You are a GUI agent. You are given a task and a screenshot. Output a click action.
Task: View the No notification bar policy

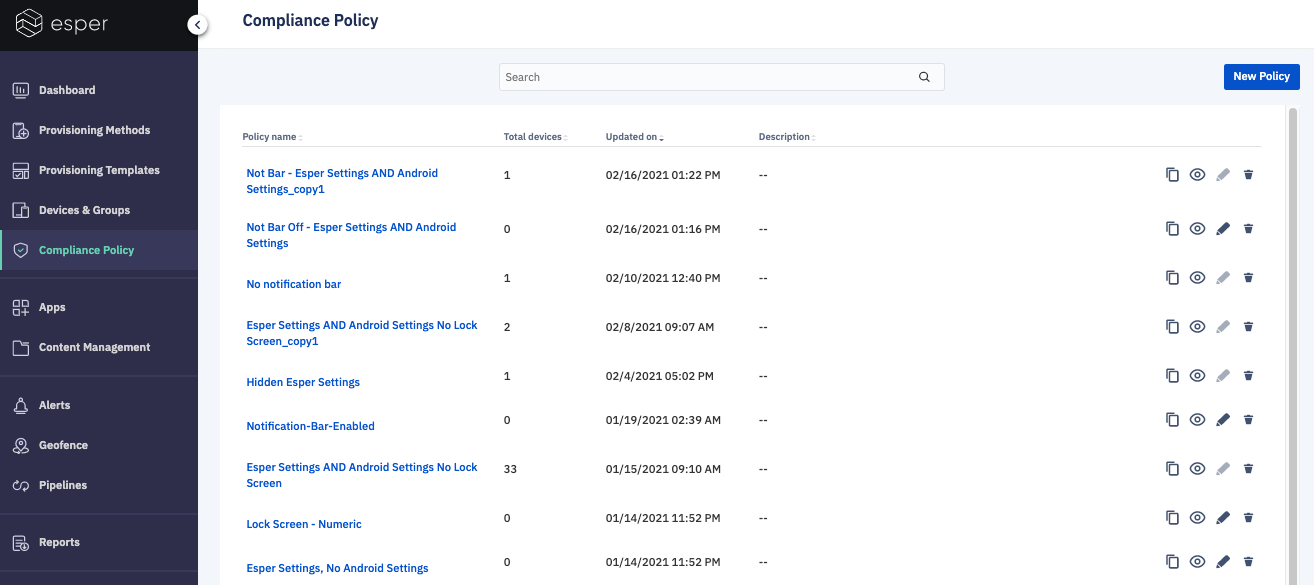coord(1197,278)
